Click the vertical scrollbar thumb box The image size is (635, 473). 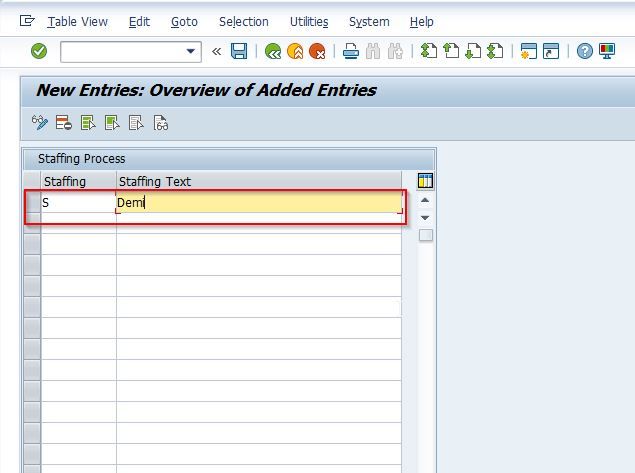pos(426,235)
